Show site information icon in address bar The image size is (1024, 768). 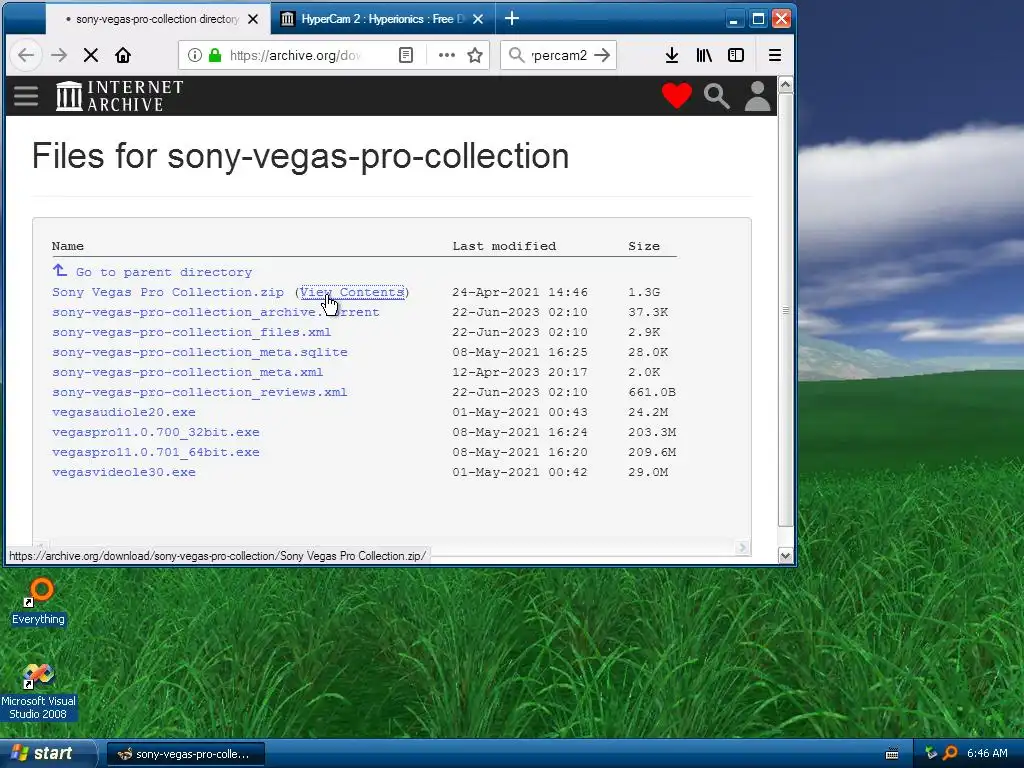pyautogui.click(x=195, y=56)
